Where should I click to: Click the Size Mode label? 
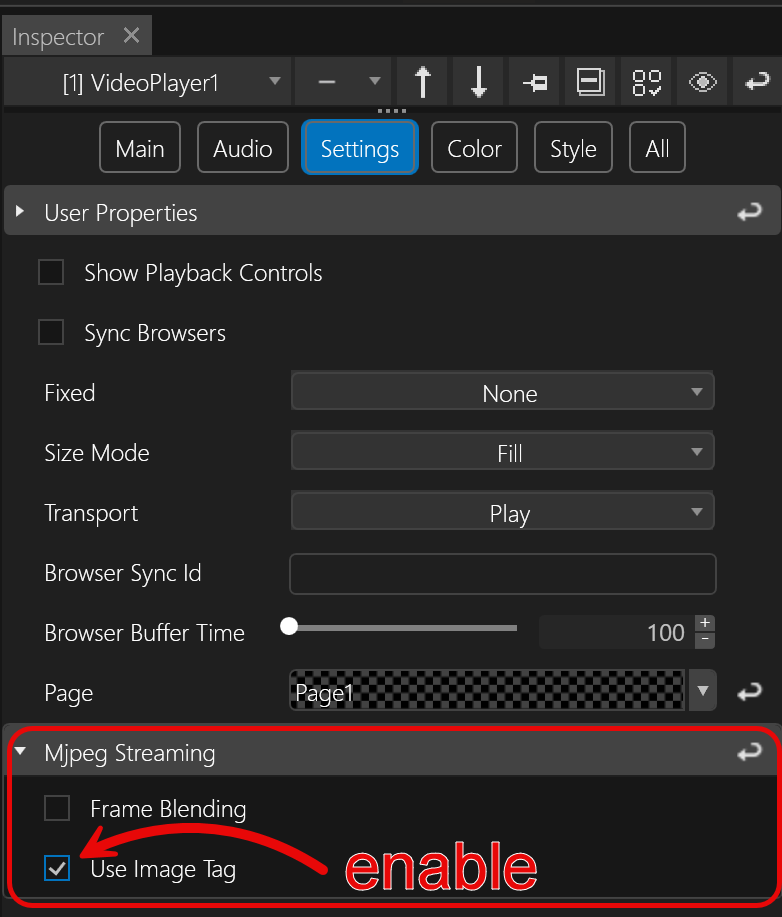click(x=97, y=453)
